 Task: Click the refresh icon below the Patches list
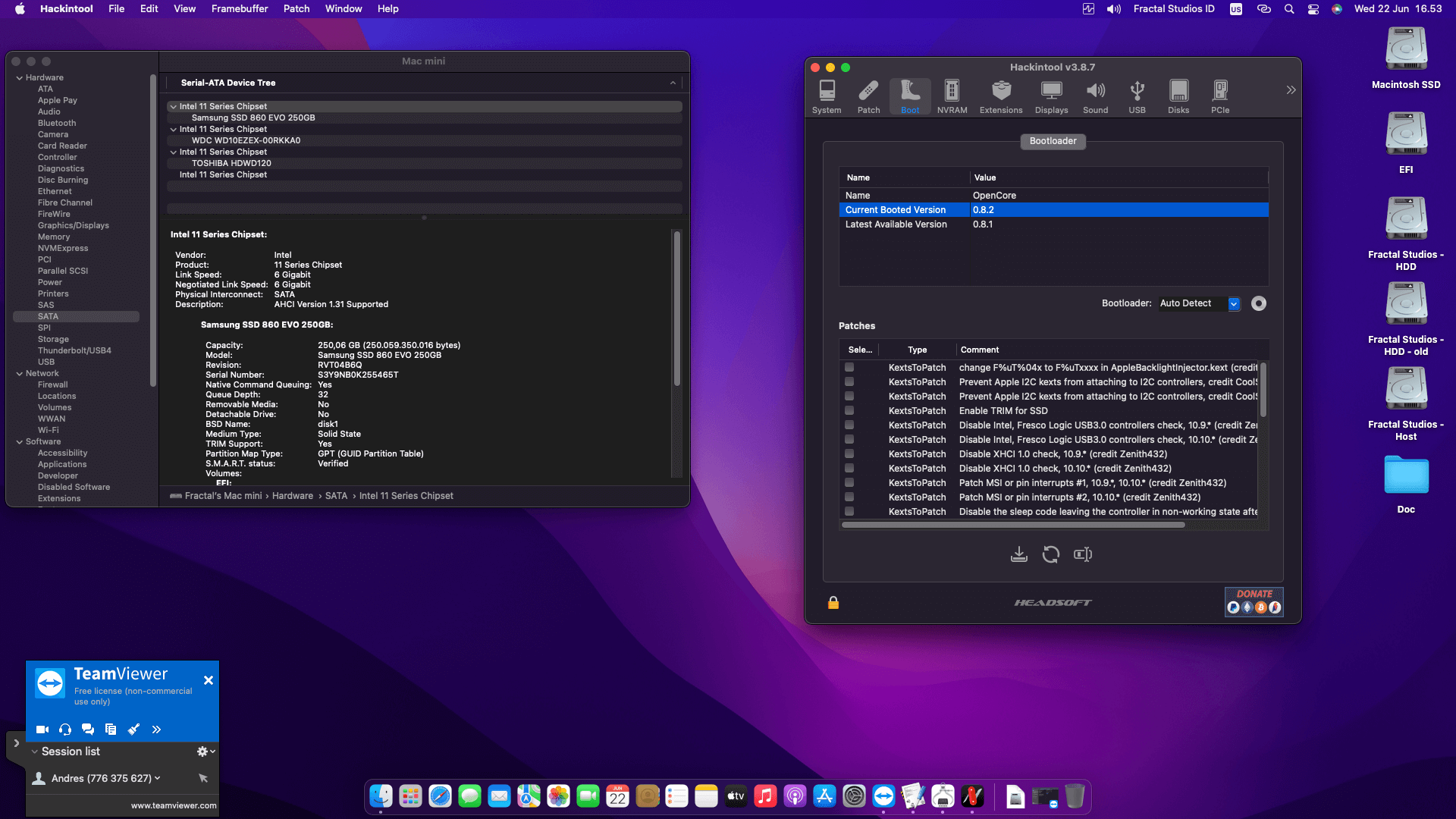(1051, 554)
